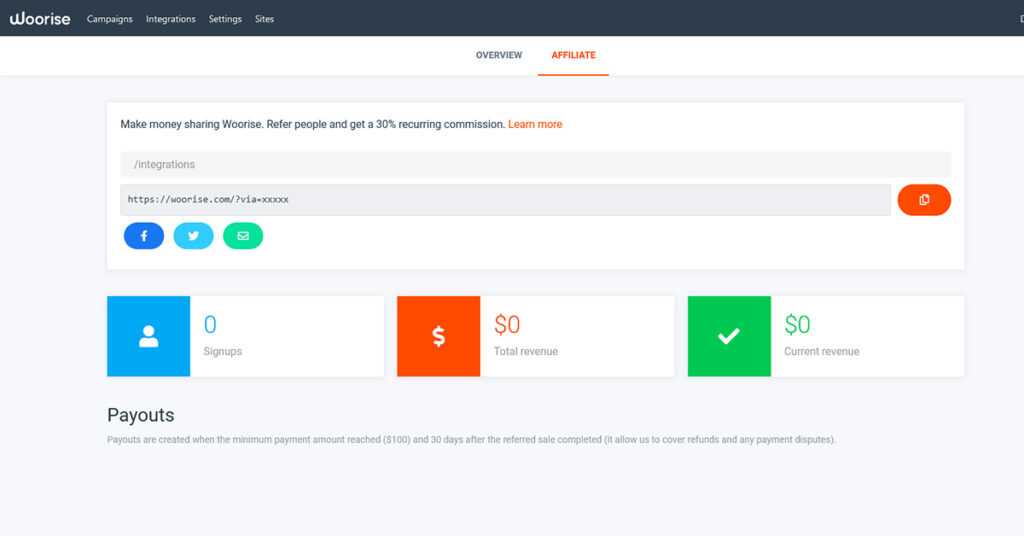Share the referral link via email
Viewport: 1024px width, 536px height.
tap(243, 236)
